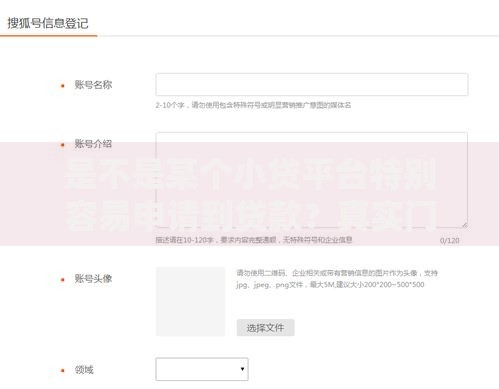Click the 选择文件 button
This screenshot has width=499, height=389.
(x=265, y=328)
